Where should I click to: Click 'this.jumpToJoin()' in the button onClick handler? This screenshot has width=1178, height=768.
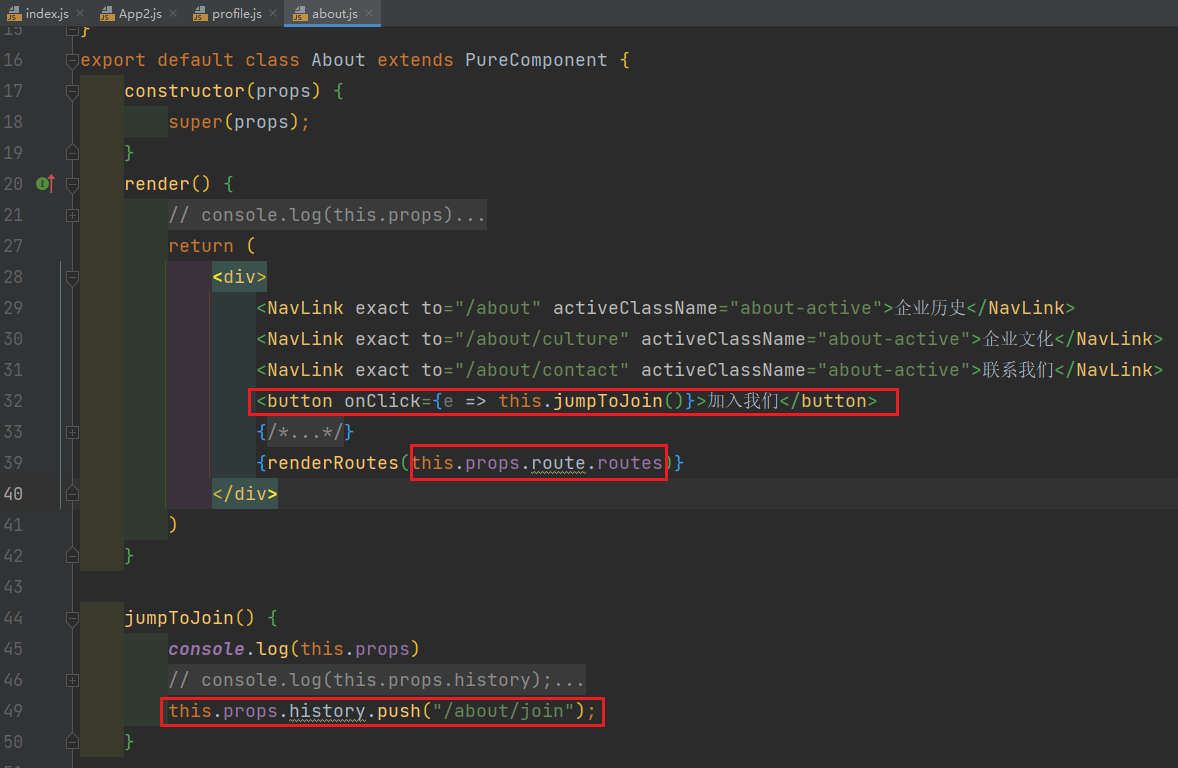pyautogui.click(x=591, y=401)
